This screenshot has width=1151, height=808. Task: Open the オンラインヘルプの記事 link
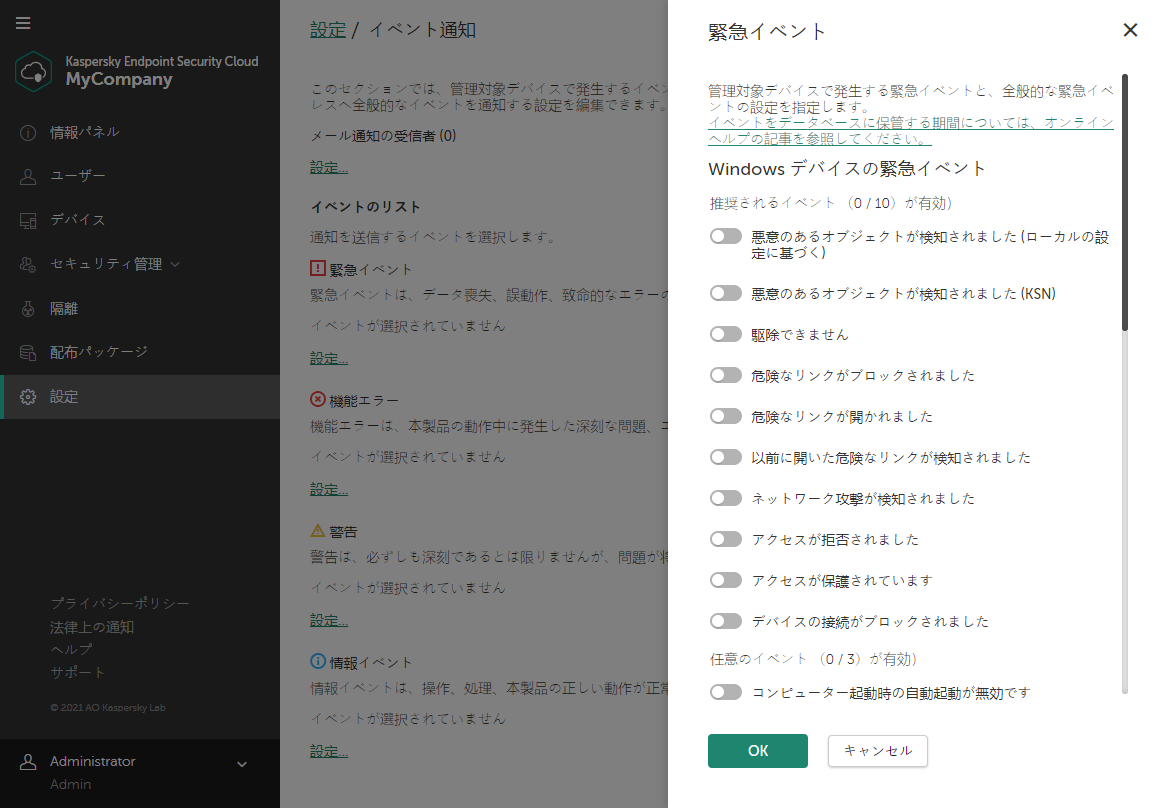pyautogui.click(x=910, y=130)
